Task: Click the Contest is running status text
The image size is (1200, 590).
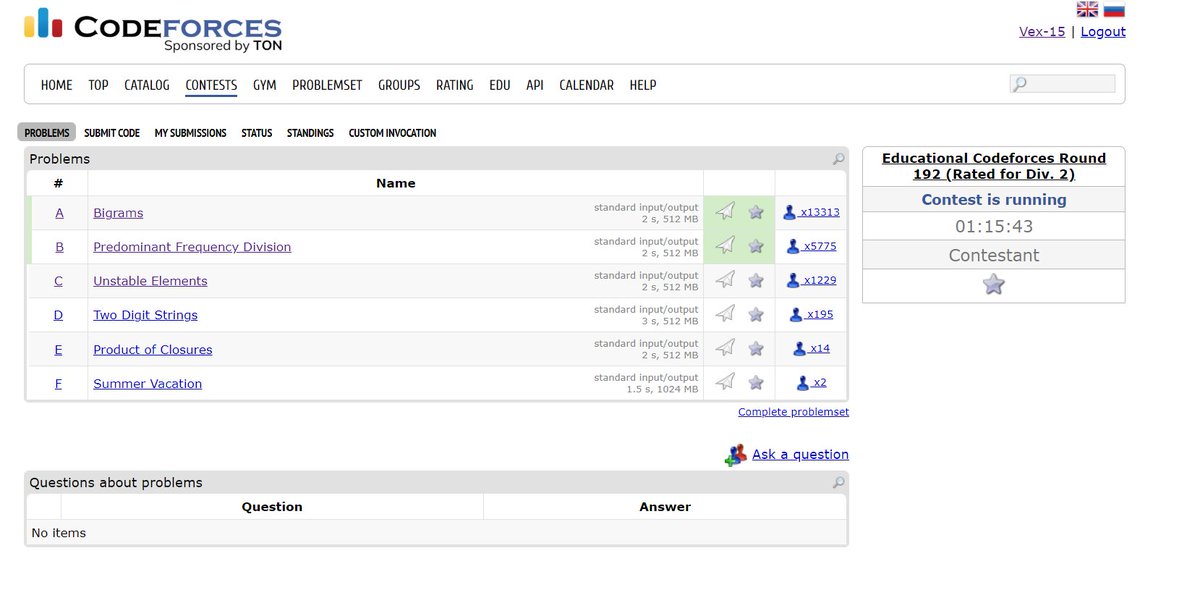Action: point(993,199)
